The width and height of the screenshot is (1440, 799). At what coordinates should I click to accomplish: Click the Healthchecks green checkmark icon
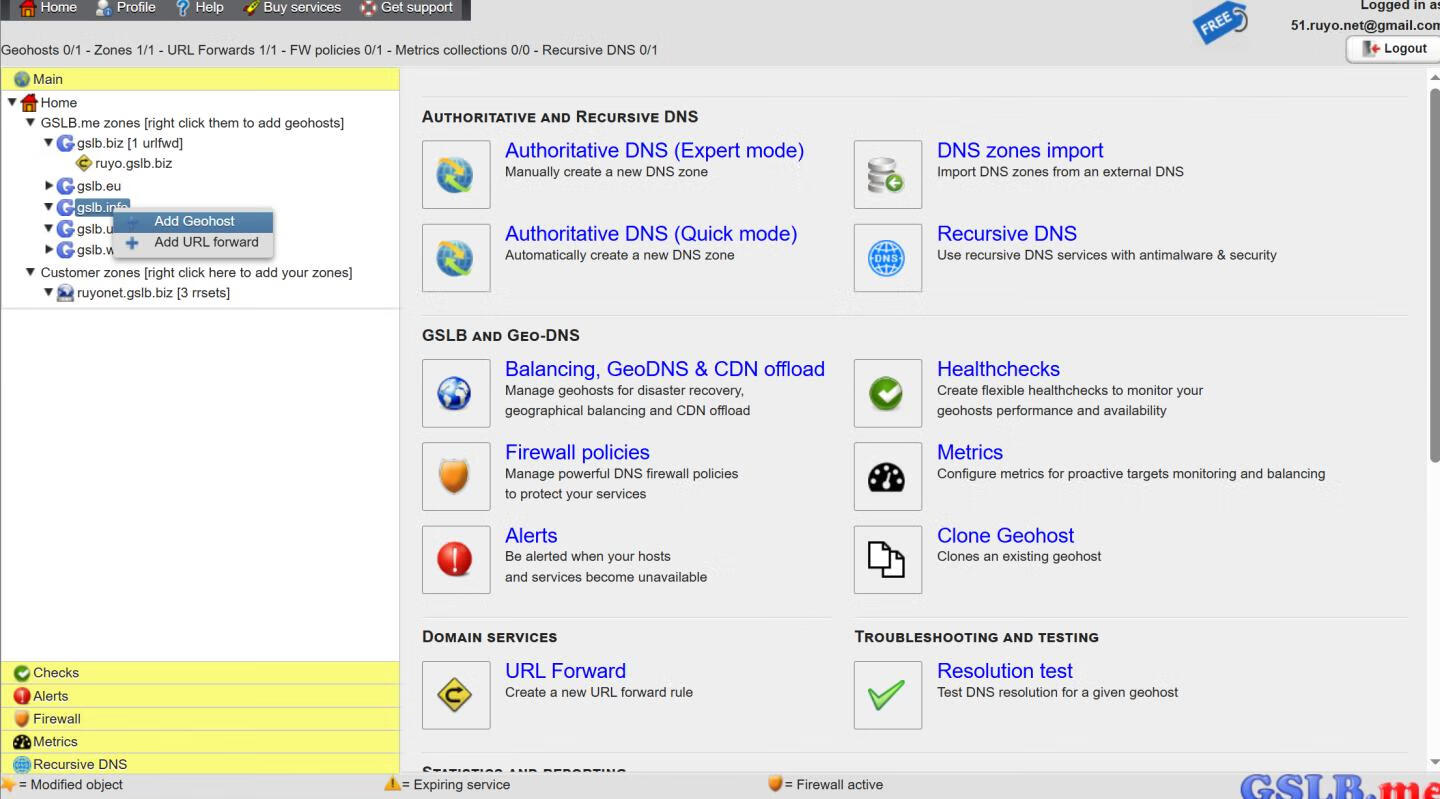point(887,393)
